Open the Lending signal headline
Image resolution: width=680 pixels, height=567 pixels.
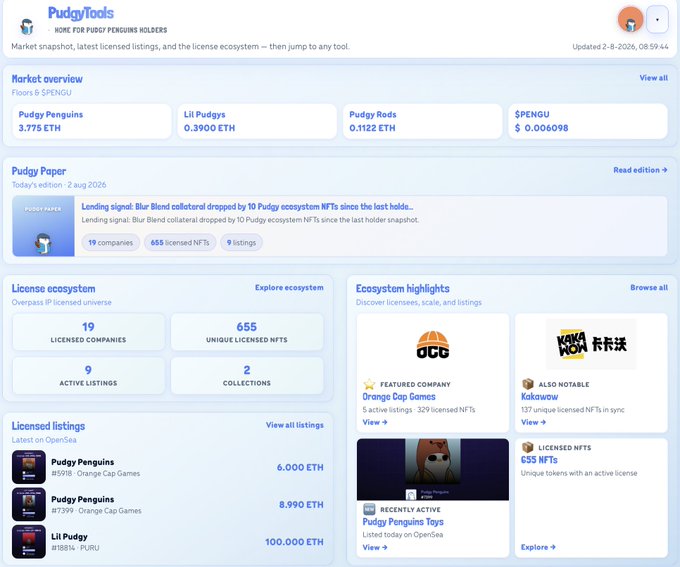(x=247, y=206)
